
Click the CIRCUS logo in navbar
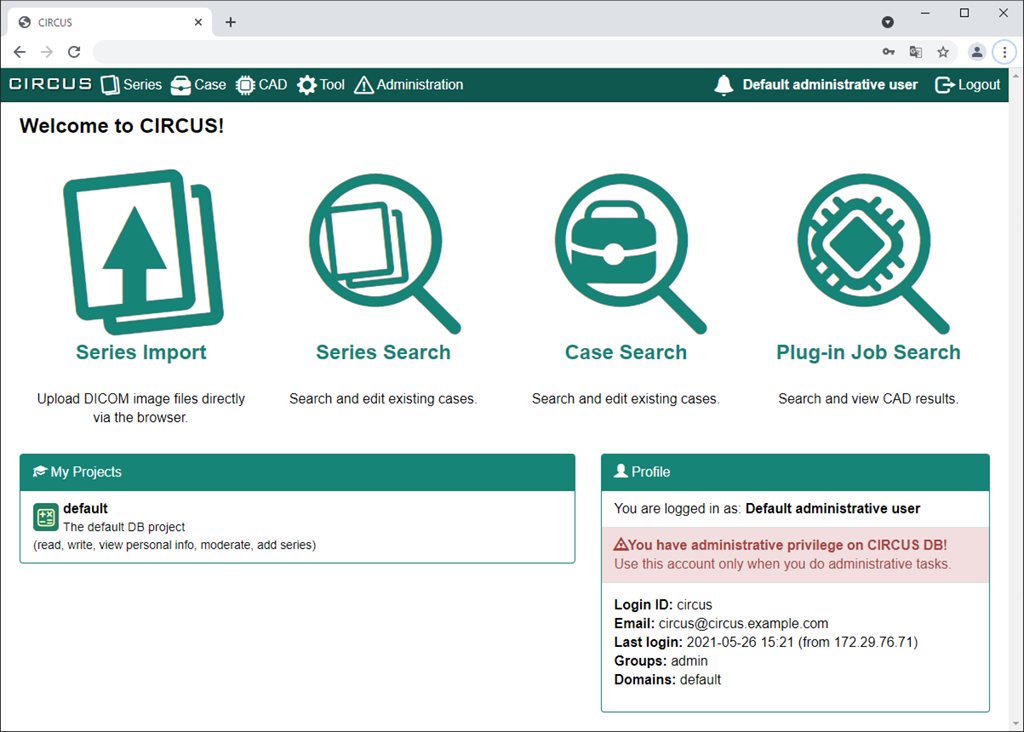[x=50, y=85]
